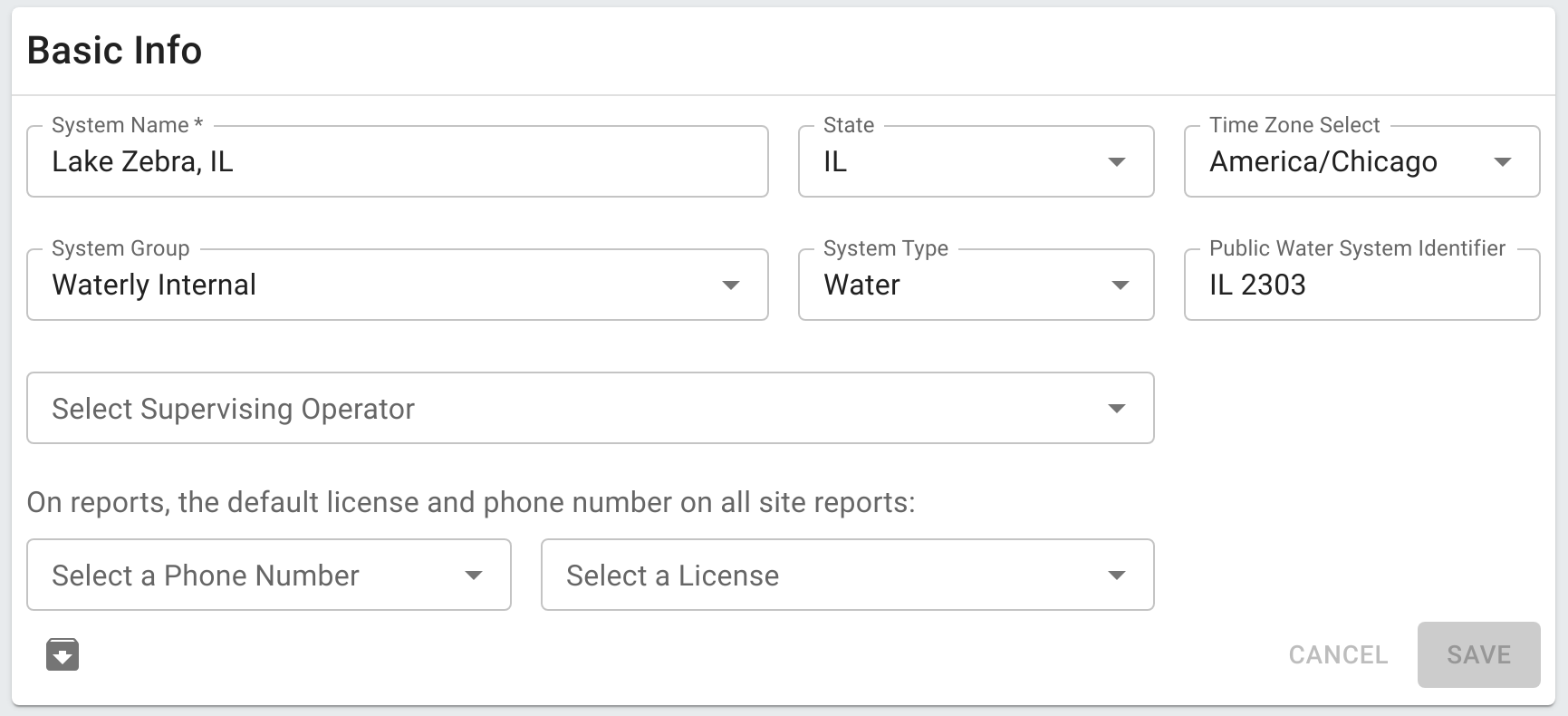Click the archive icon at bottom left
The image size is (1568, 716).
point(63,654)
